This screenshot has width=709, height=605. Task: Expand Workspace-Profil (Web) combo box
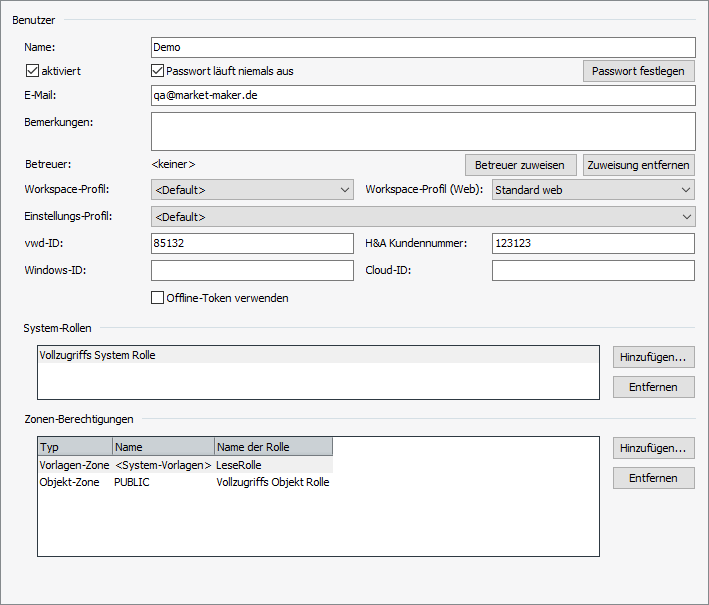(593, 190)
